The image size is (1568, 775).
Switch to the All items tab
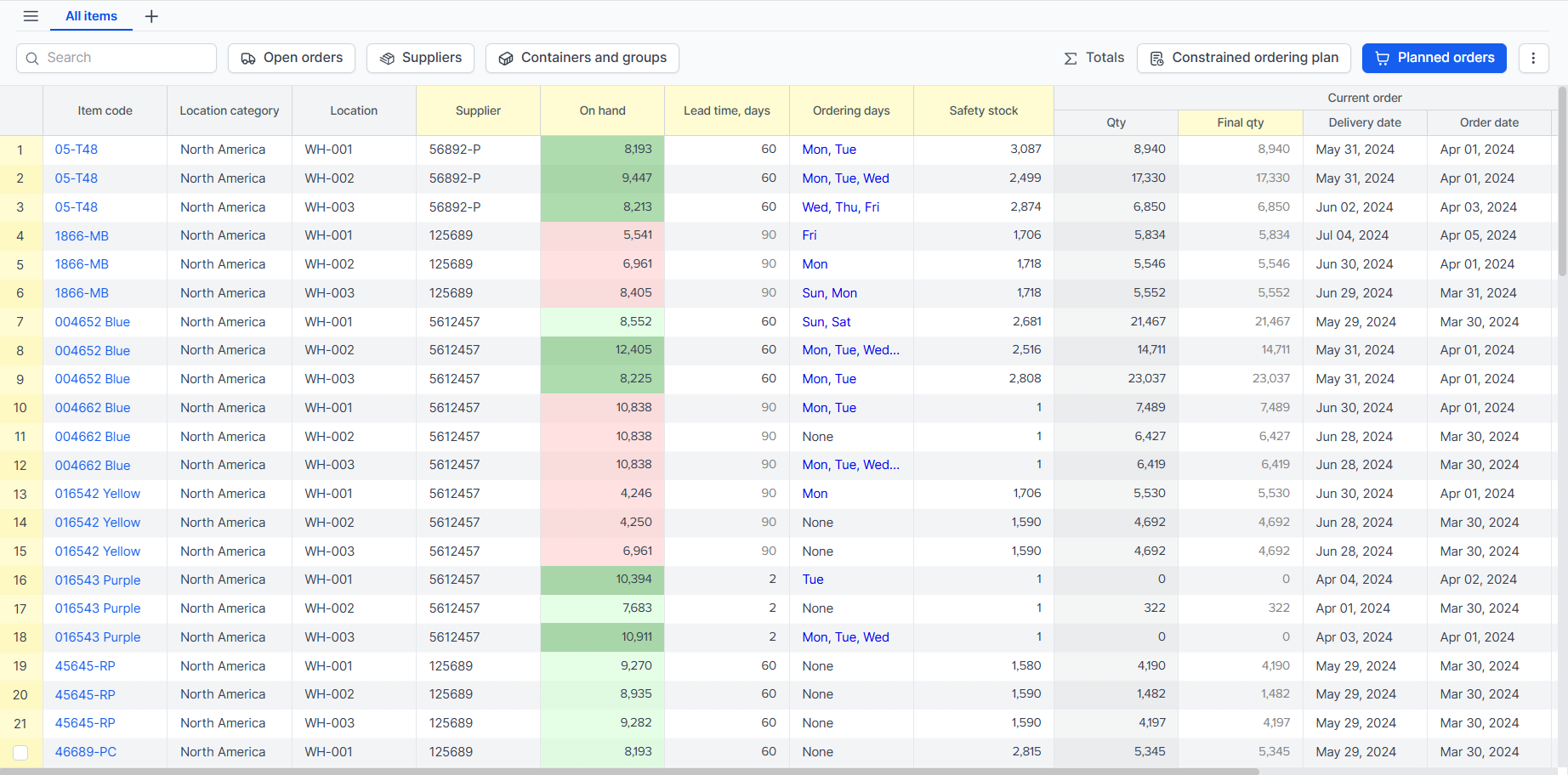(91, 16)
